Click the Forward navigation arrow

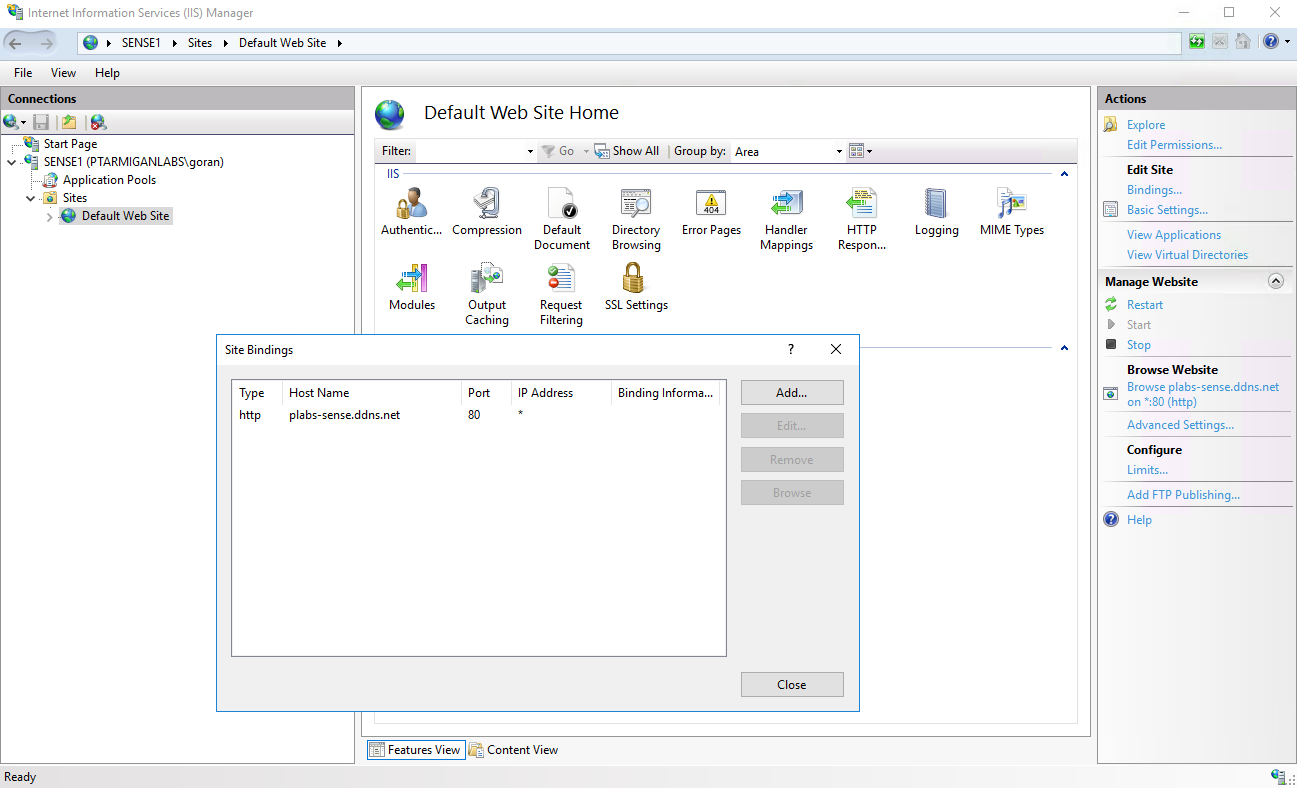tap(46, 43)
